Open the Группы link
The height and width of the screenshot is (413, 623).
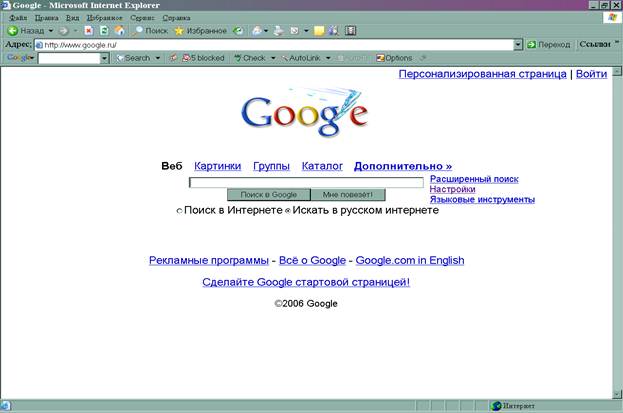[x=271, y=166]
